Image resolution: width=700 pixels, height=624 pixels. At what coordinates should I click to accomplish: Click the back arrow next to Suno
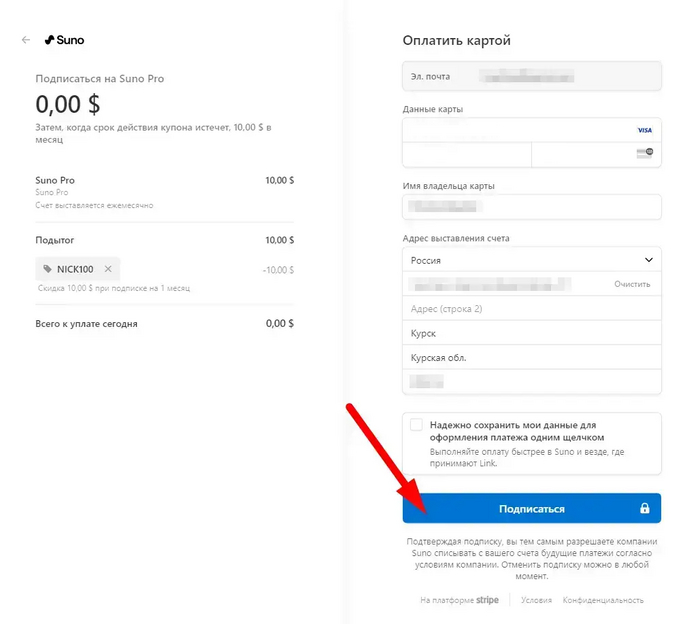click(25, 41)
